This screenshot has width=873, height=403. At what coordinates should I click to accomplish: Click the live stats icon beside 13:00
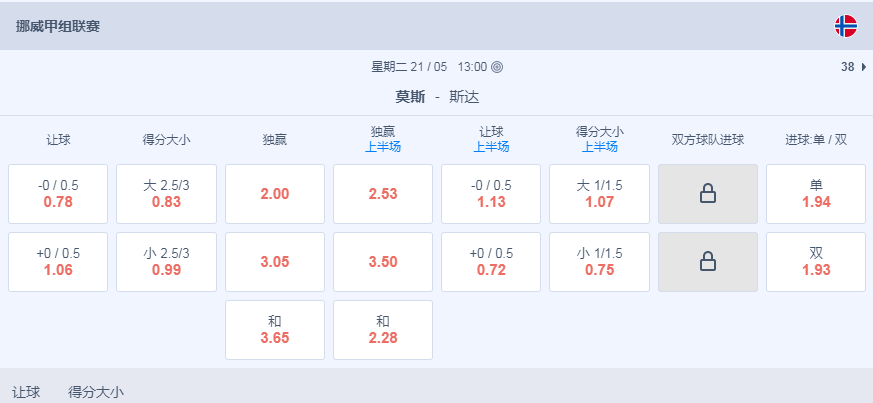click(497, 67)
